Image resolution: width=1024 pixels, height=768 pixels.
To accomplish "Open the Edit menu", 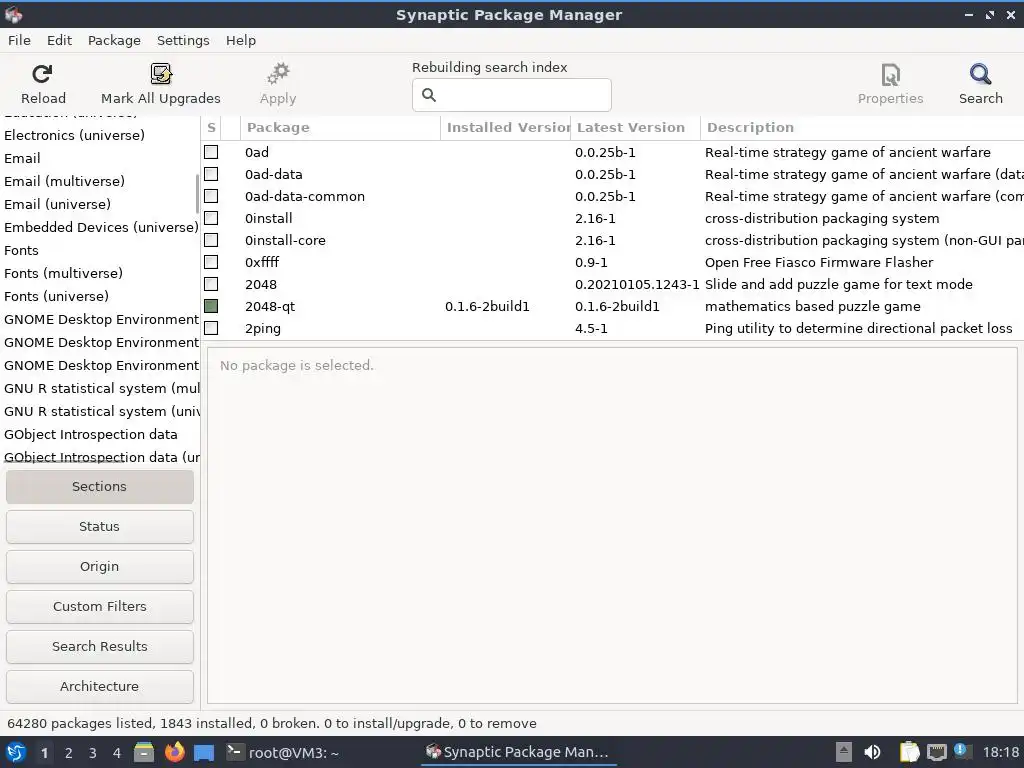I will point(59,40).
